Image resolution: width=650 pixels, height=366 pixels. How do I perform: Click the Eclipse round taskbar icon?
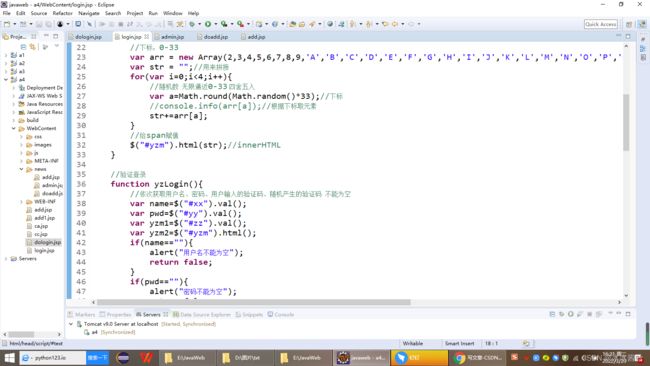123,357
